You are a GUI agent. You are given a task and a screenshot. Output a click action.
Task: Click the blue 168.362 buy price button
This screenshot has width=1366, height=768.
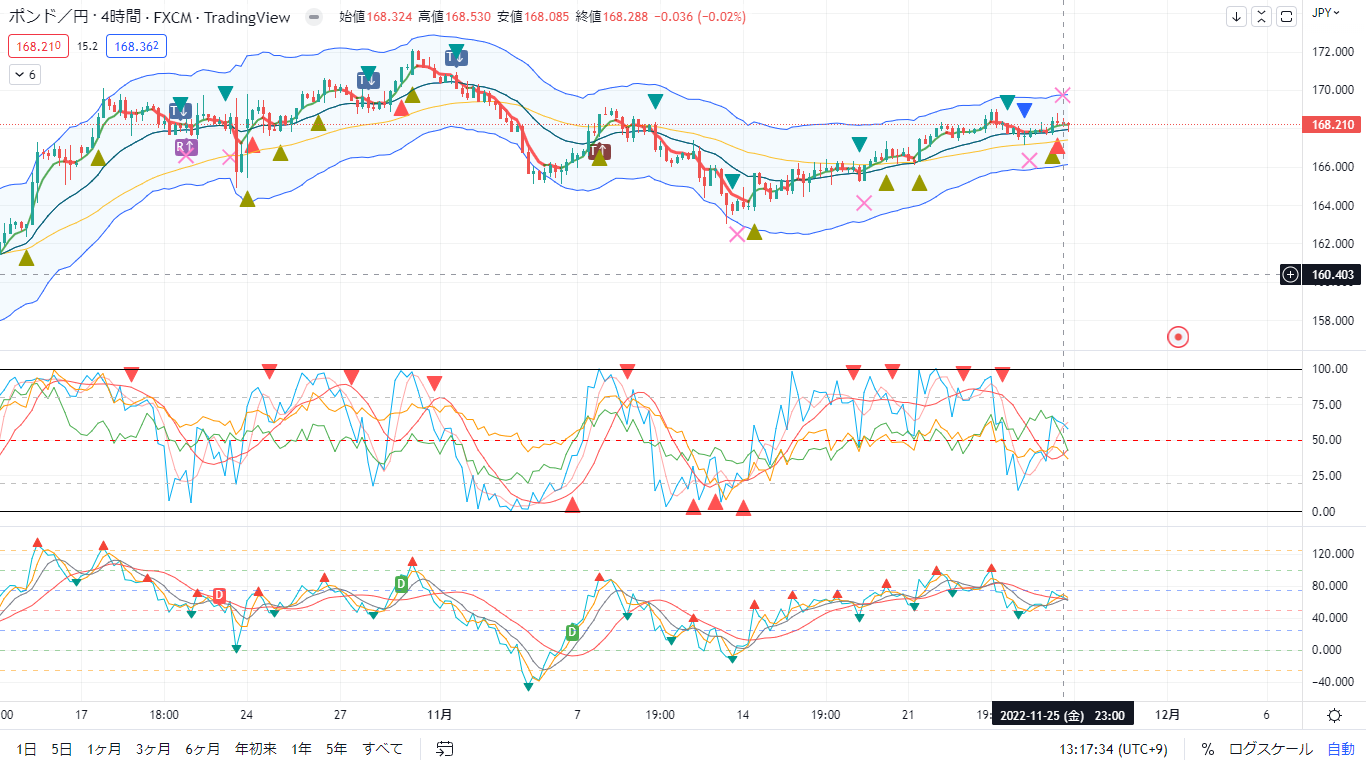pyautogui.click(x=138, y=45)
